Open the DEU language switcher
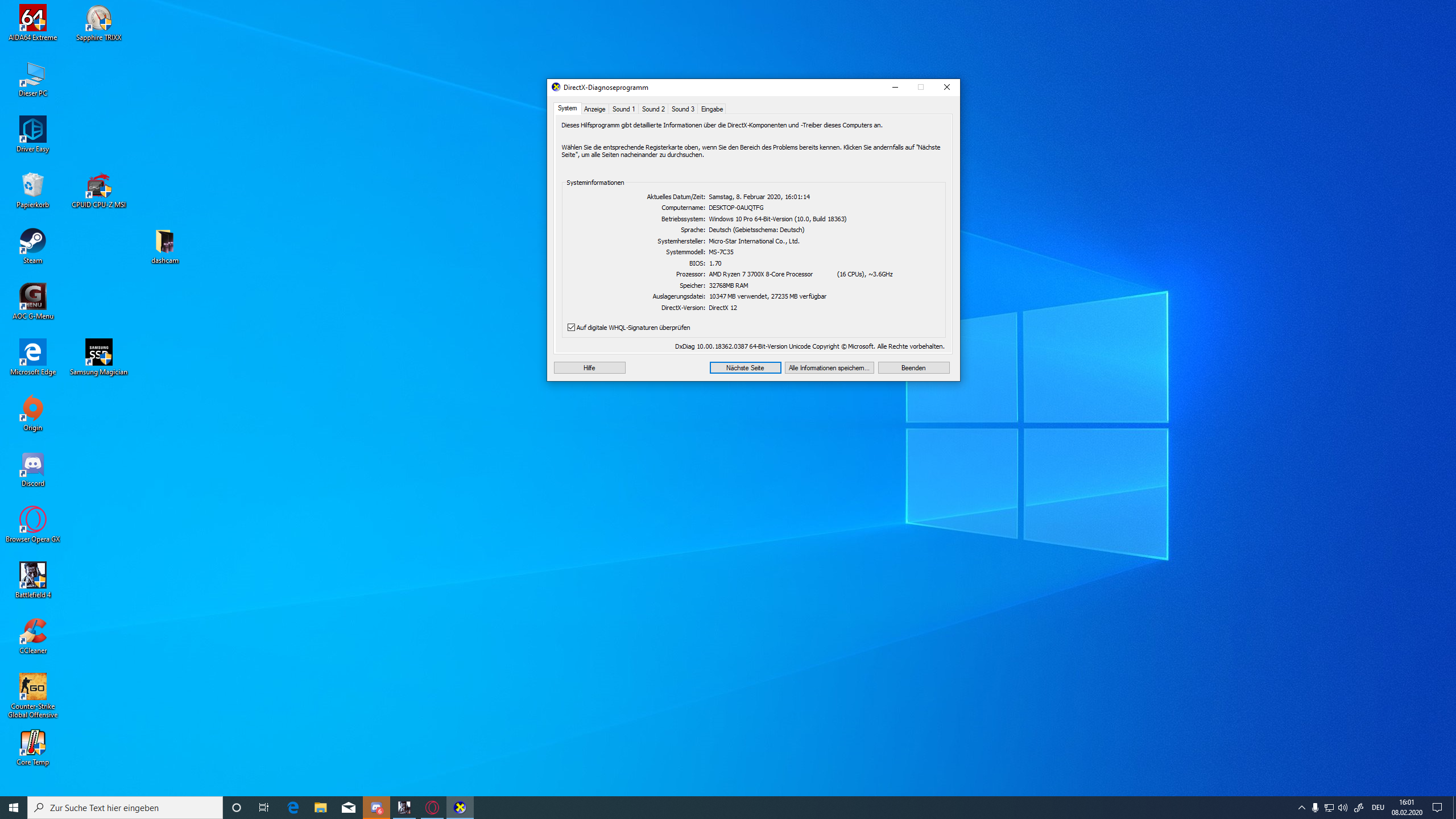Viewport: 1456px width, 819px height. (x=1378, y=807)
